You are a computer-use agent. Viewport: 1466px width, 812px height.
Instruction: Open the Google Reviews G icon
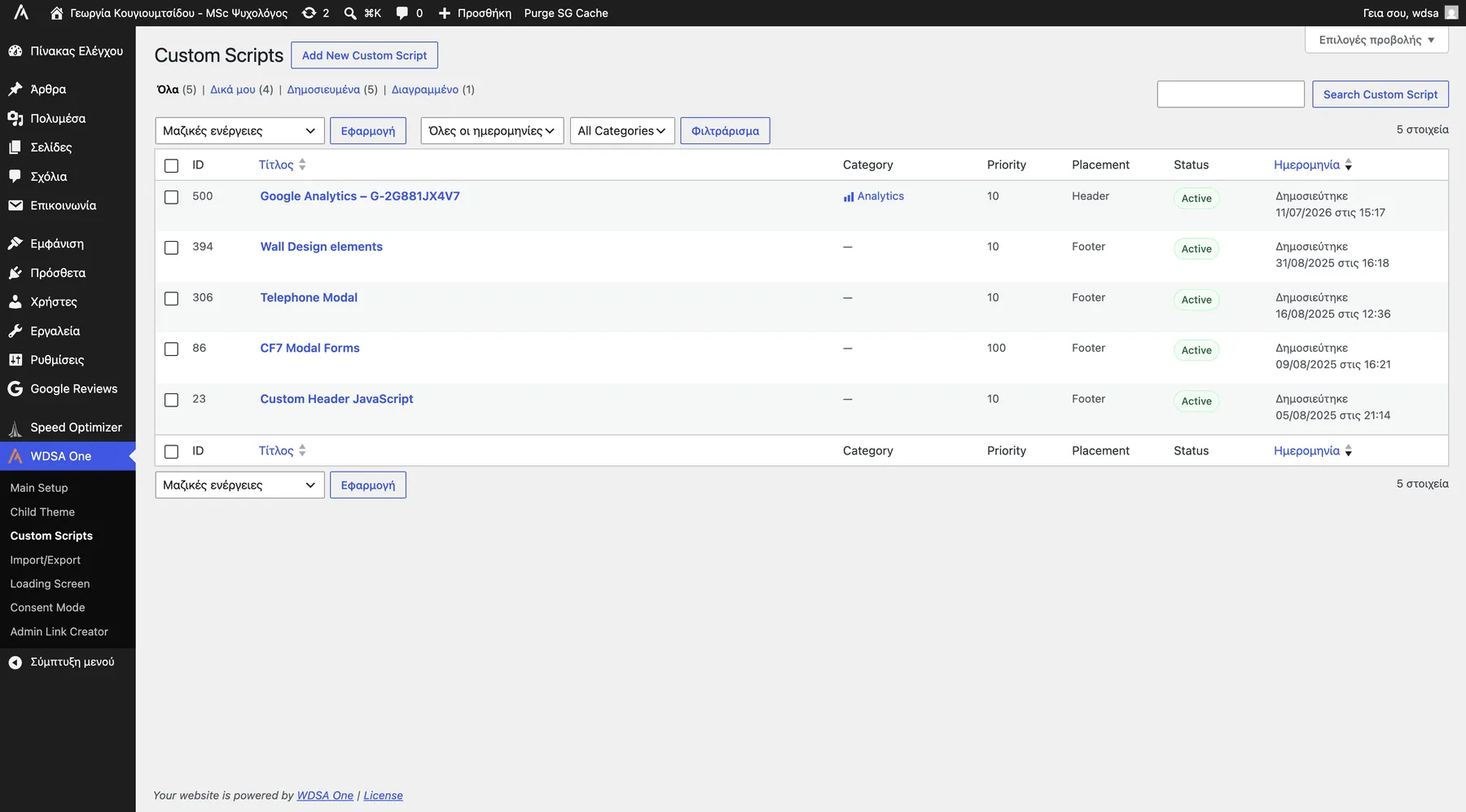tap(15, 388)
